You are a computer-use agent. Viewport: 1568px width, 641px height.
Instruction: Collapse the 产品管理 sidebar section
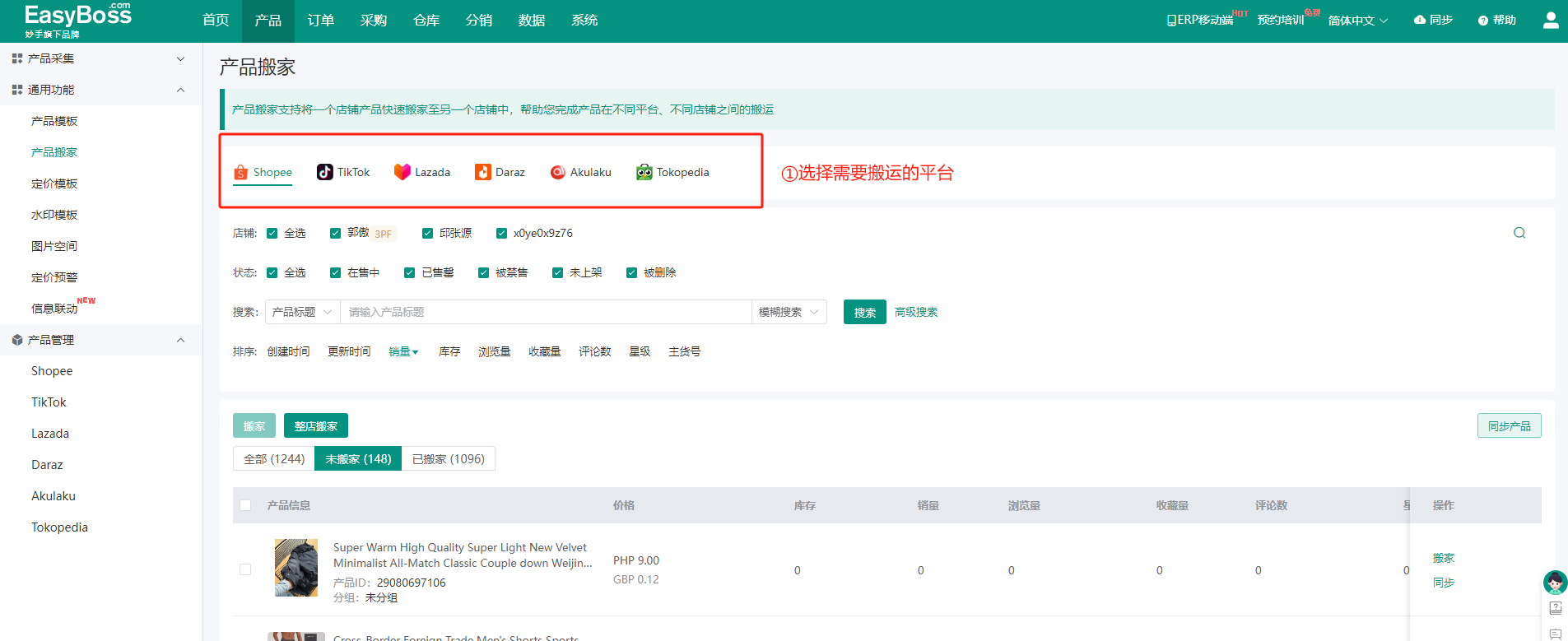tap(181, 340)
